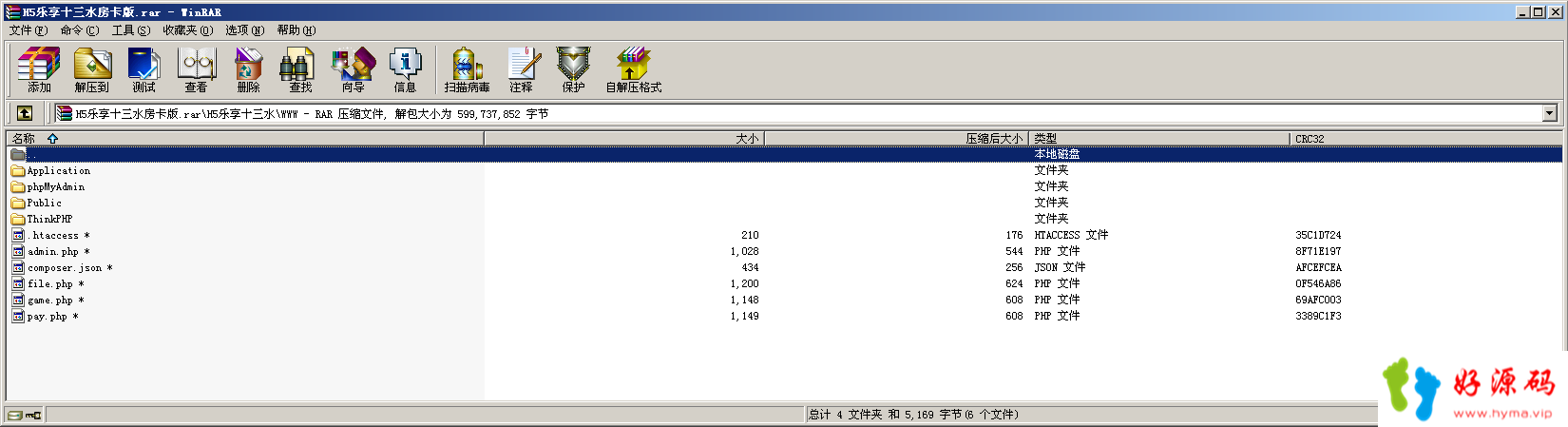This screenshot has width=1568, height=427.
Task: Open the Commands (命令) menu
Action: coord(80,30)
